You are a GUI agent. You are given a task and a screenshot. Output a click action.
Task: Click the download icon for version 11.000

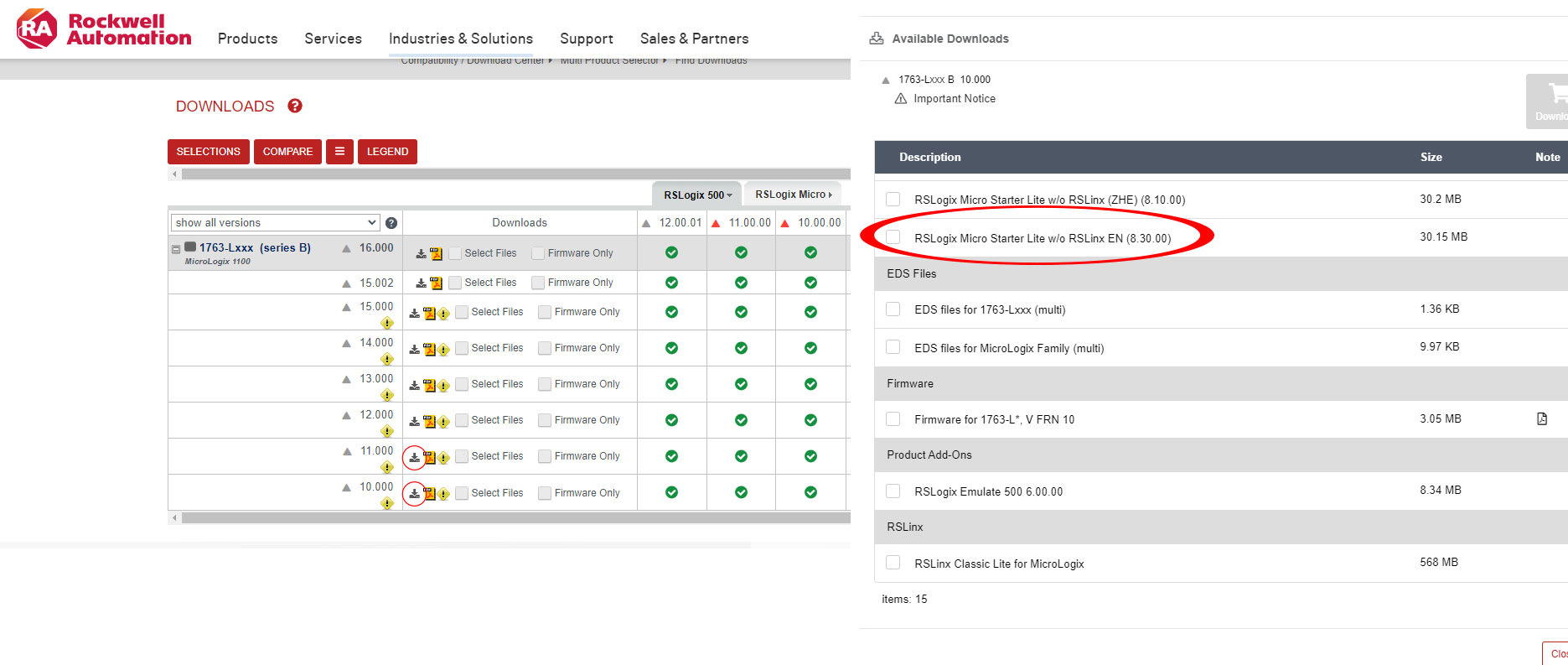pyautogui.click(x=414, y=457)
